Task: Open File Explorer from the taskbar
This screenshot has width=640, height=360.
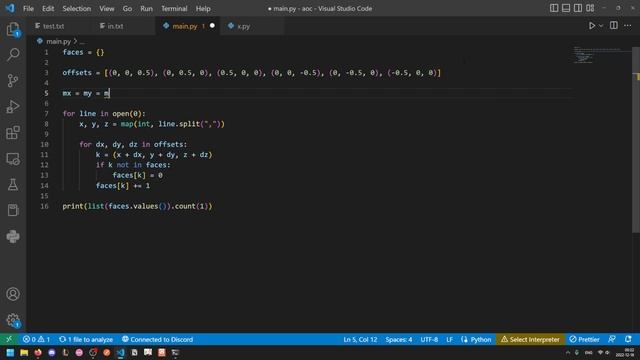Action: pos(24,353)
